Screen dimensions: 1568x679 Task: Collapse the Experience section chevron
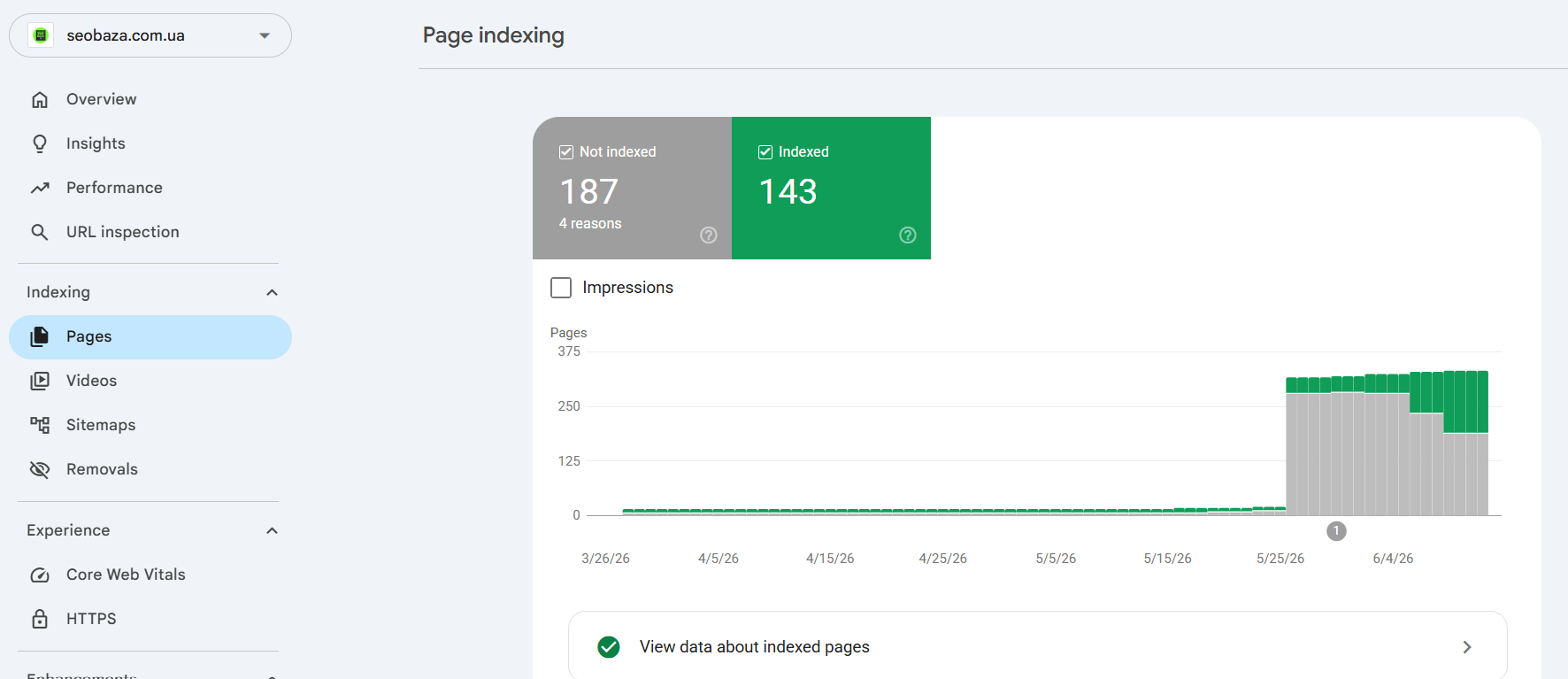click(272, 530)
